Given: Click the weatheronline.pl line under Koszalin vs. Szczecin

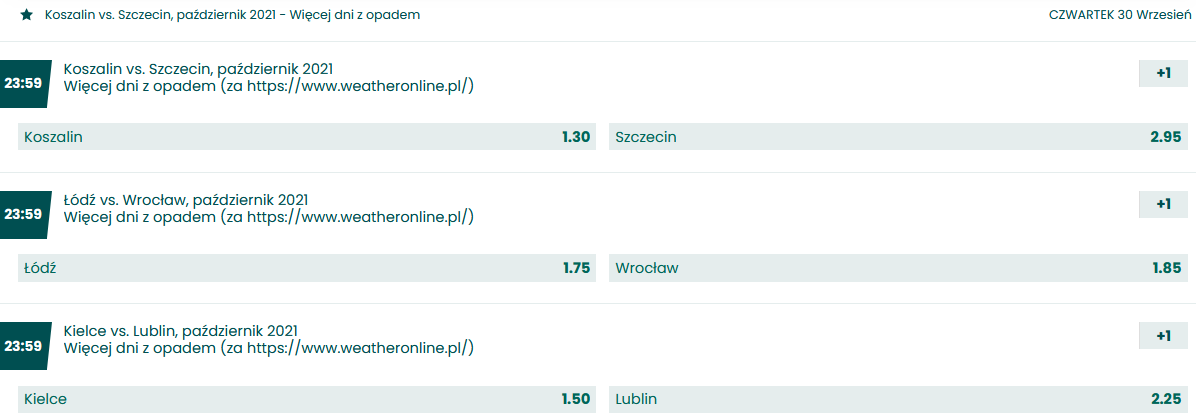Looking at the screenshot, I should click(x=268, y=86).
